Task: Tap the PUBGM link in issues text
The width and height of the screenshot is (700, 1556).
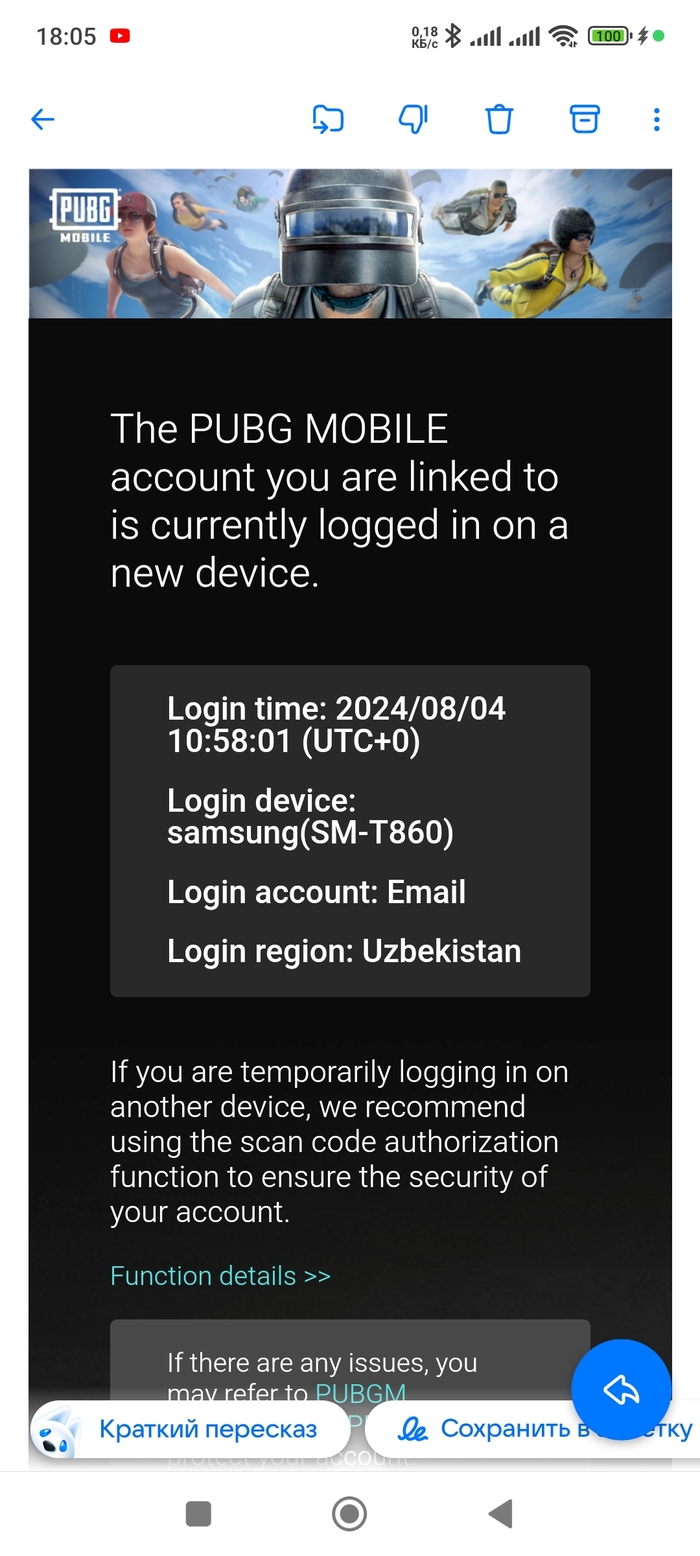Action: pyautogui.click(x=361, y=1393)
